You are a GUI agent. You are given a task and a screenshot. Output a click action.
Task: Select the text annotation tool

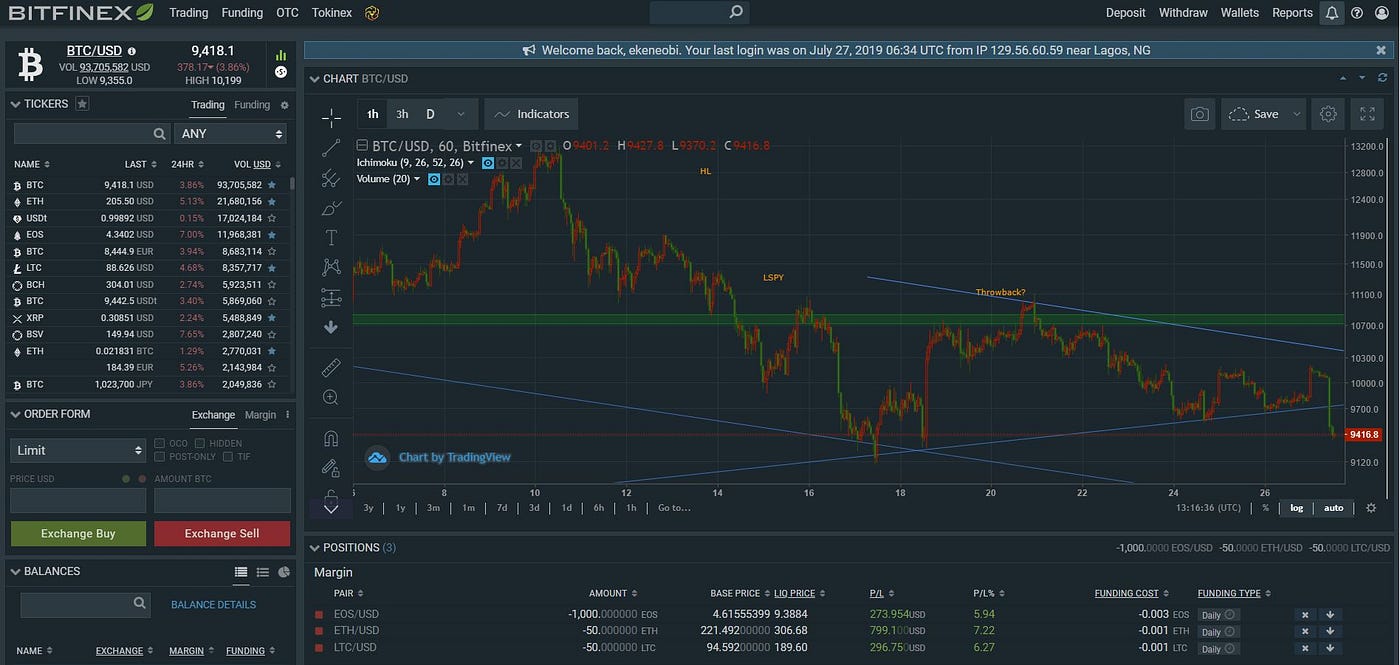point(331,237)
